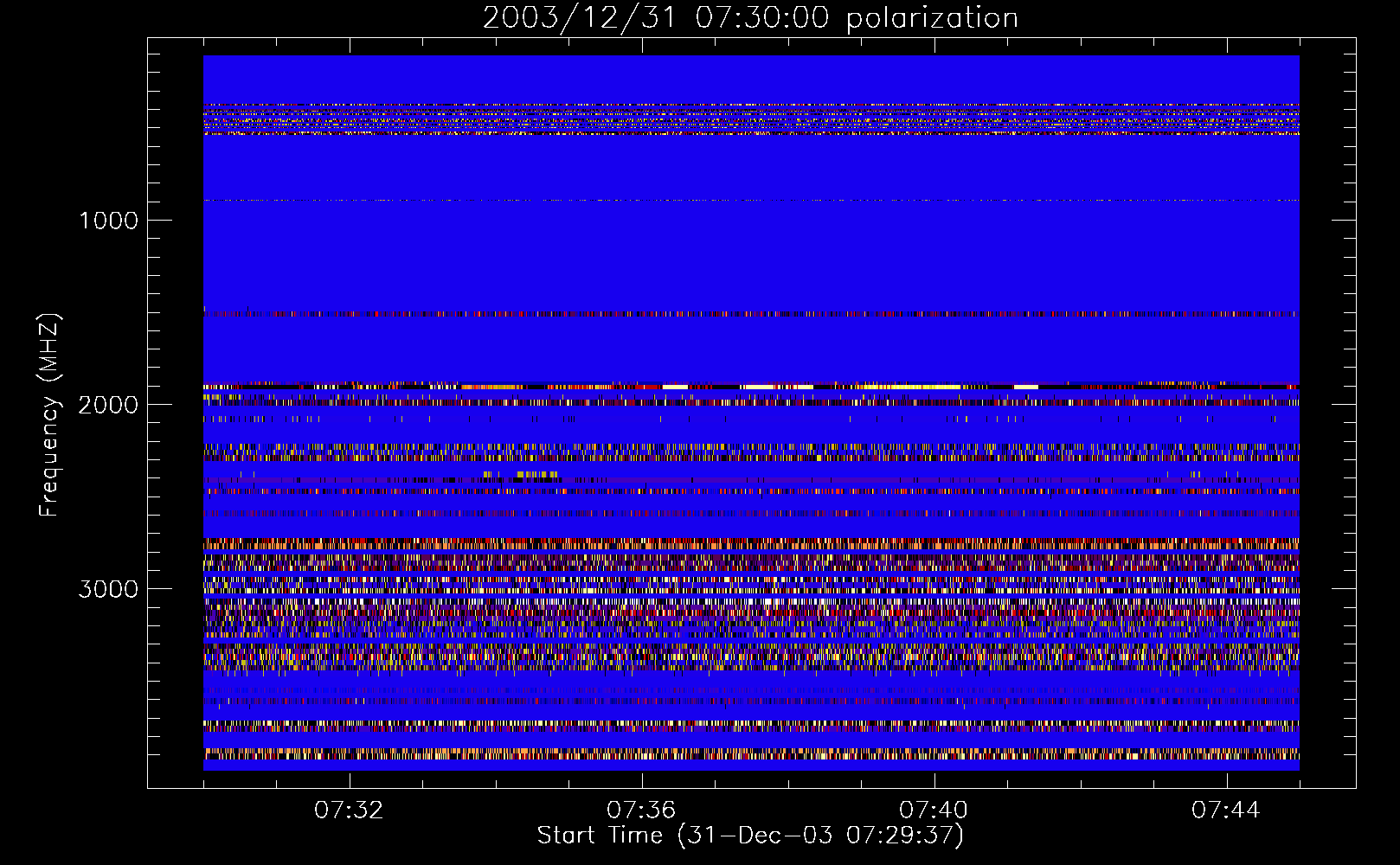Click the 07:40 time tick label
1400x865 pixels.
[x=934, y=811]
